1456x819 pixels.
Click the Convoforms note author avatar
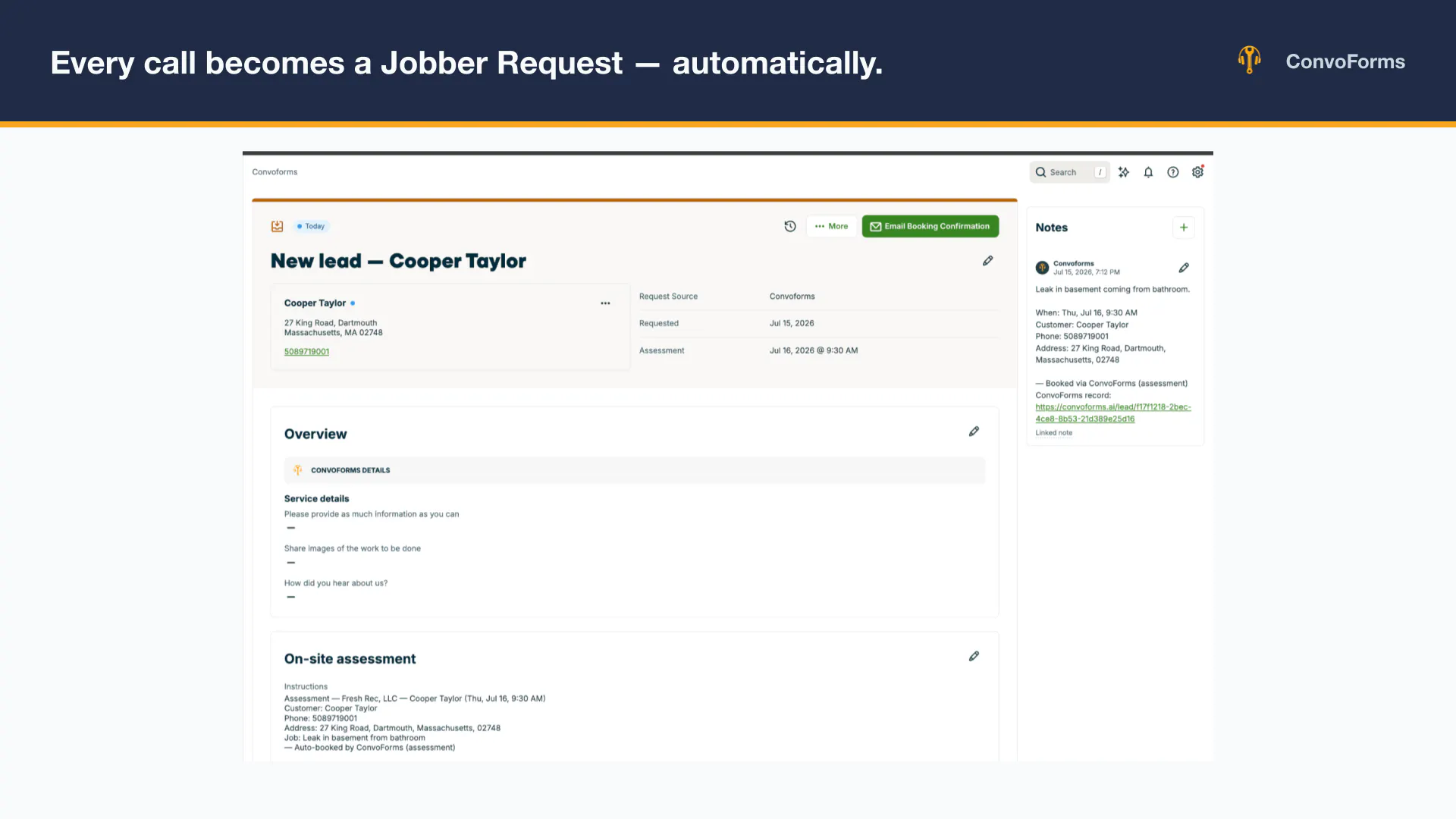[x=1043, y=268]
